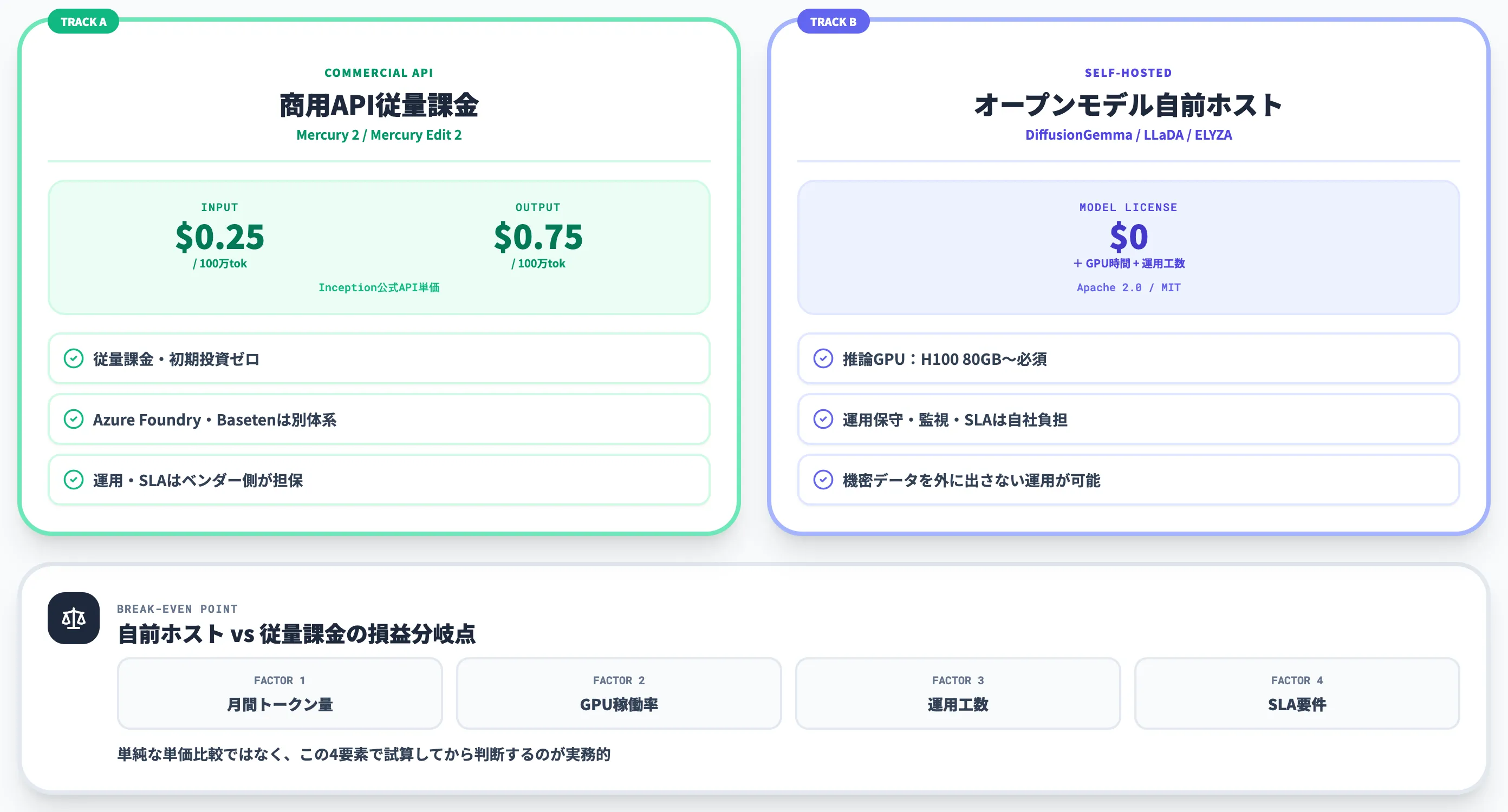Click DiffusionGemma / LLaDA / ELYZA subtitle
The height and width of the screenshot is (812, 1508).
pyautogui.click(x=1129, y=135)
